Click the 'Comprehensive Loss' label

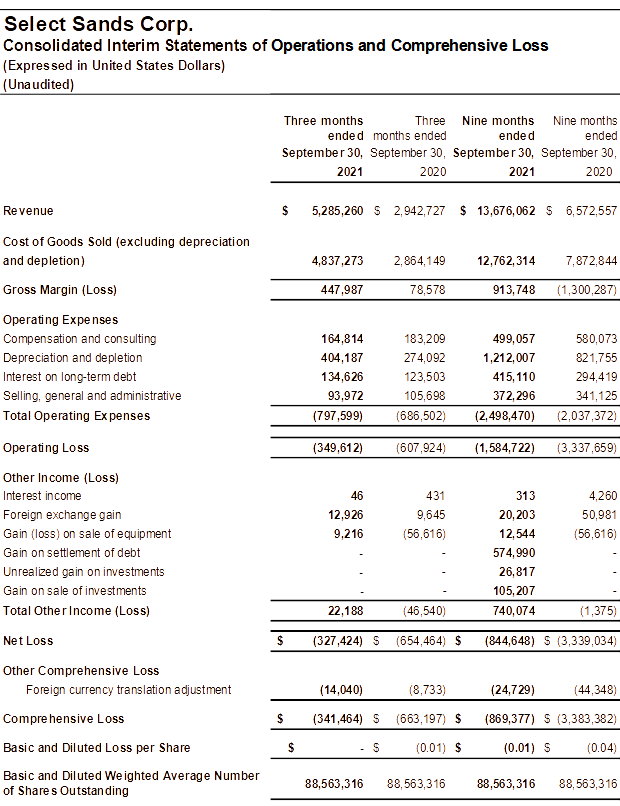(64, 719)
